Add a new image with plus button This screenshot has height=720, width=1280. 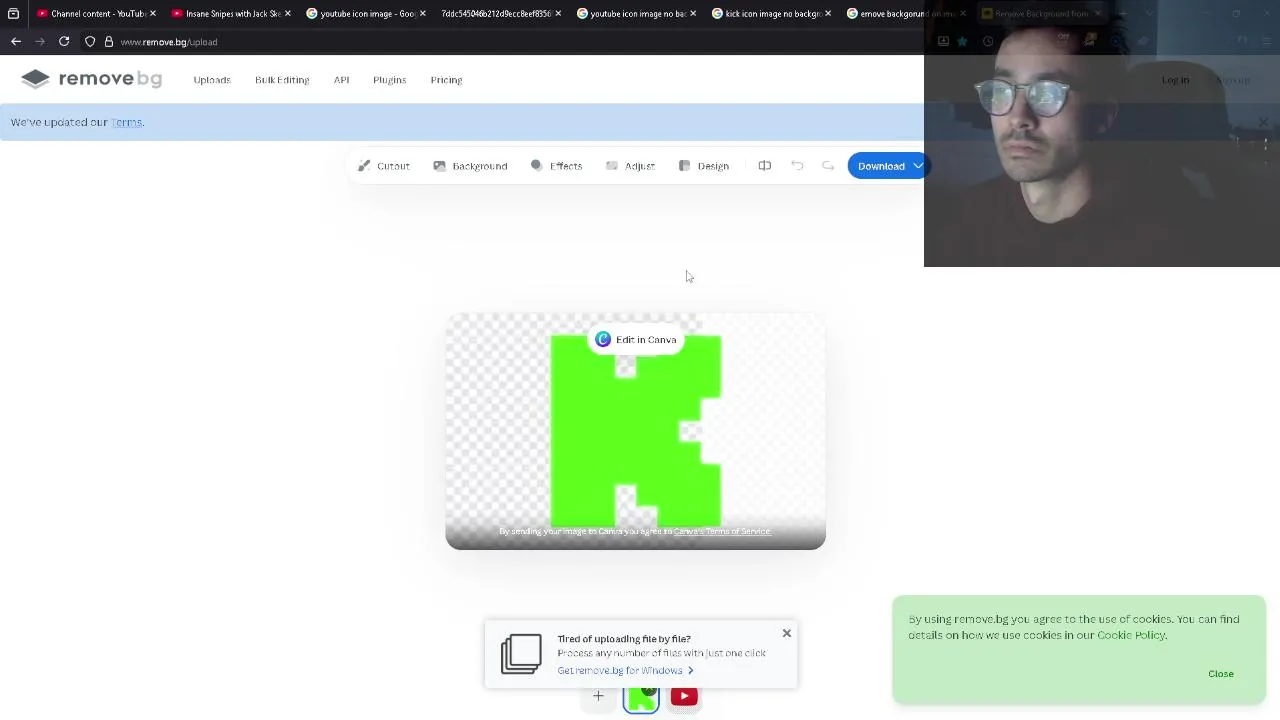(598, 696)
